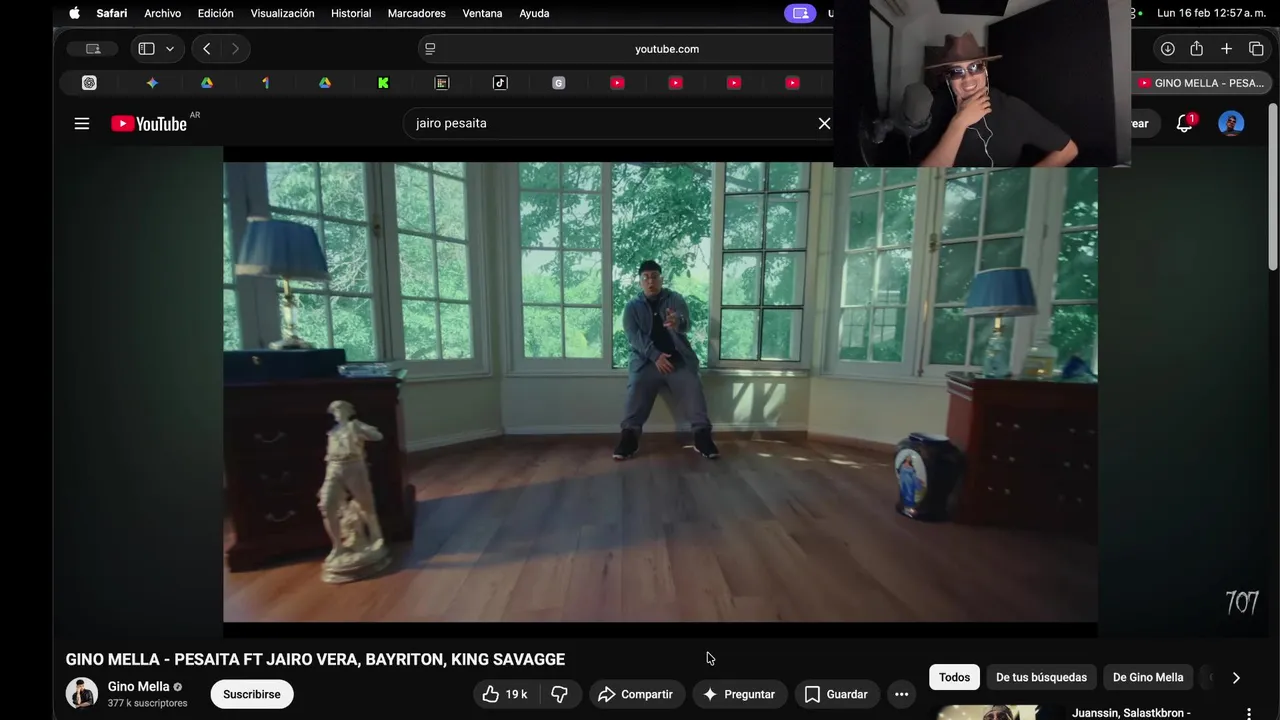
Task: Switch to the TikTok pinned tab
Action: click(x=500, y=83)
